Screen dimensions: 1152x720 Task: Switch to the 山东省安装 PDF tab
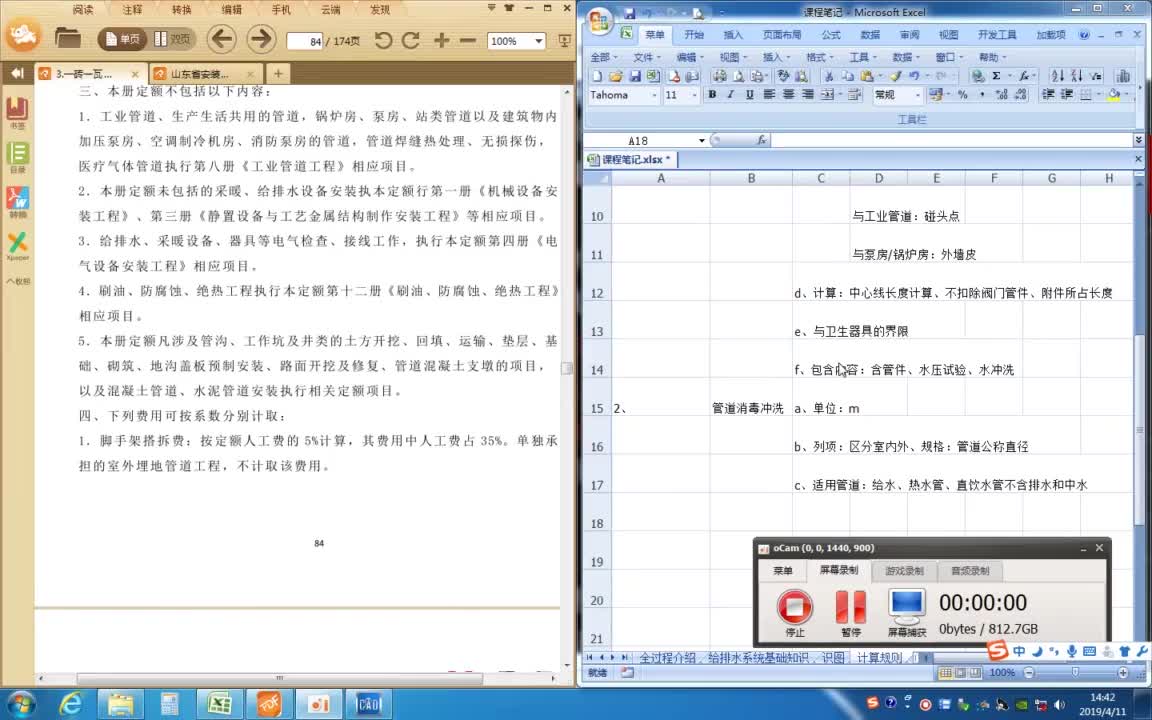[206, 73]
